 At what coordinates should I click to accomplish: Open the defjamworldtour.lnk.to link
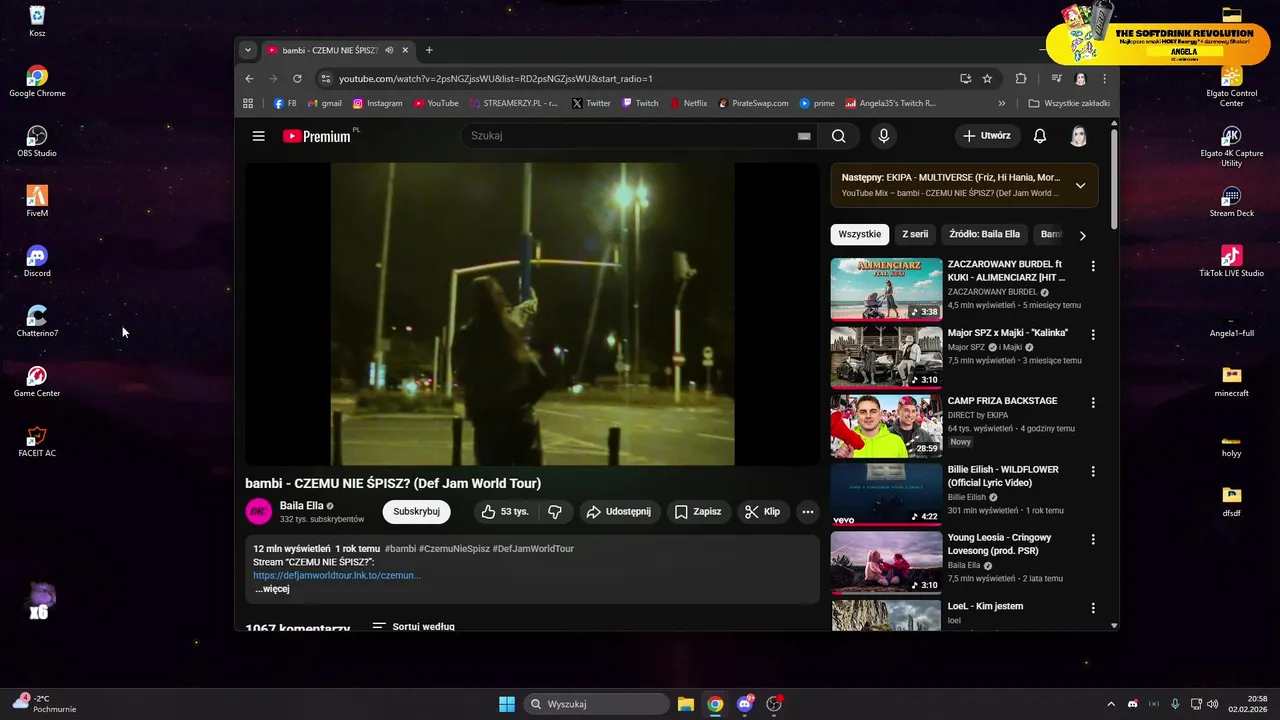337,576
